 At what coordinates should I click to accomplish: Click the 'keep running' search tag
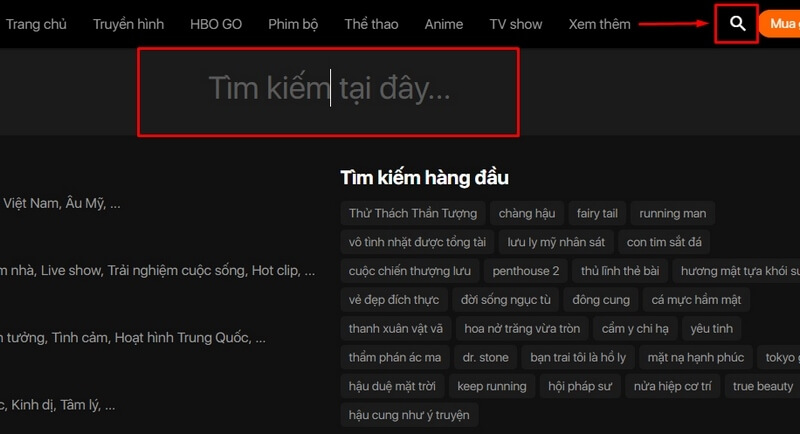pyautogui.click(x=491, y=386)
